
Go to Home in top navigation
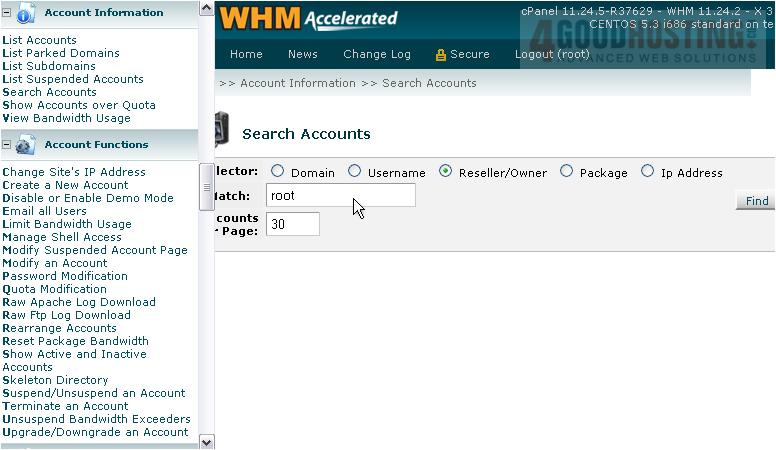coord(246,54)
